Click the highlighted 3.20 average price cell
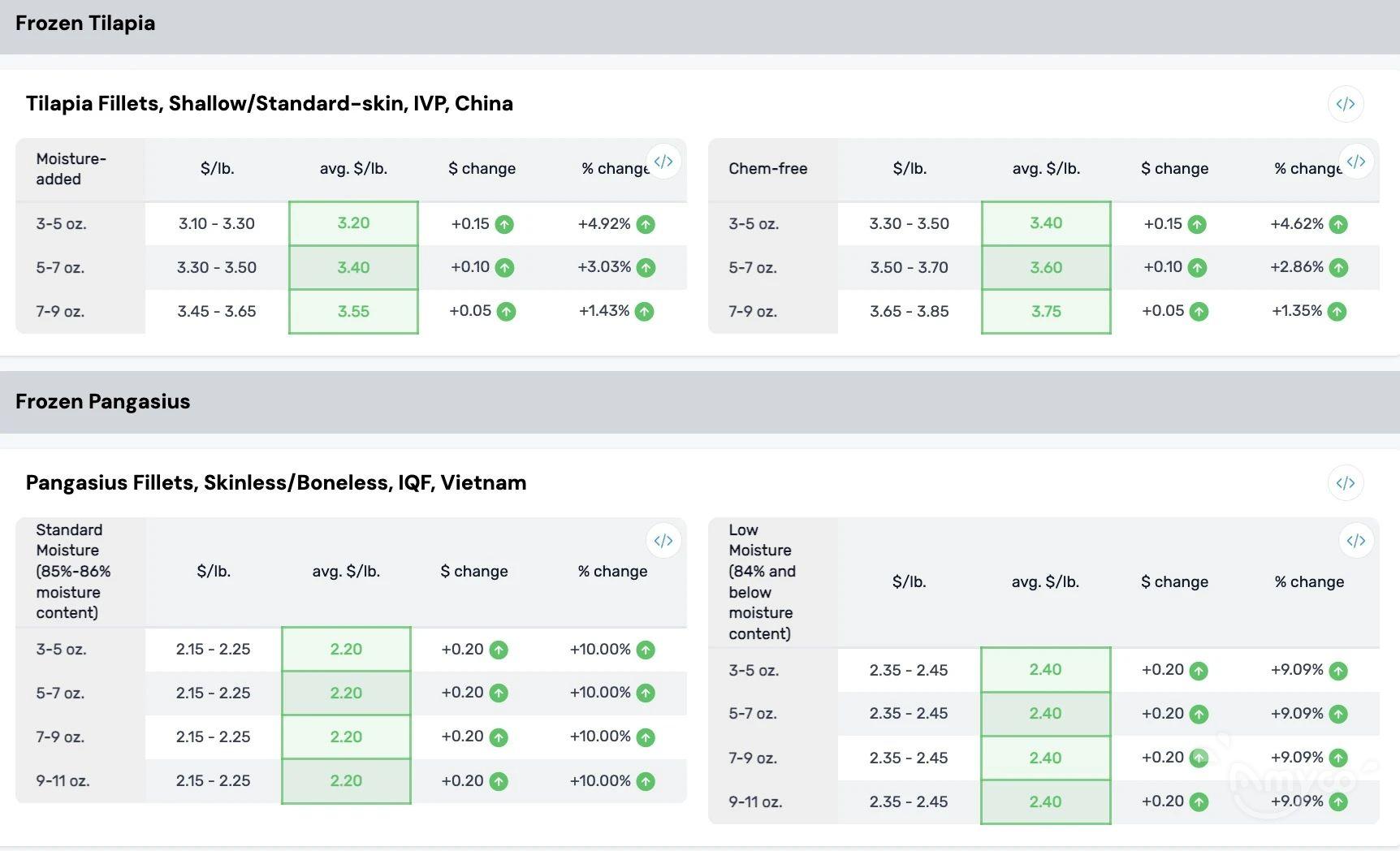This screenshot has height=851, width=1400. click(x=353, y=223)
